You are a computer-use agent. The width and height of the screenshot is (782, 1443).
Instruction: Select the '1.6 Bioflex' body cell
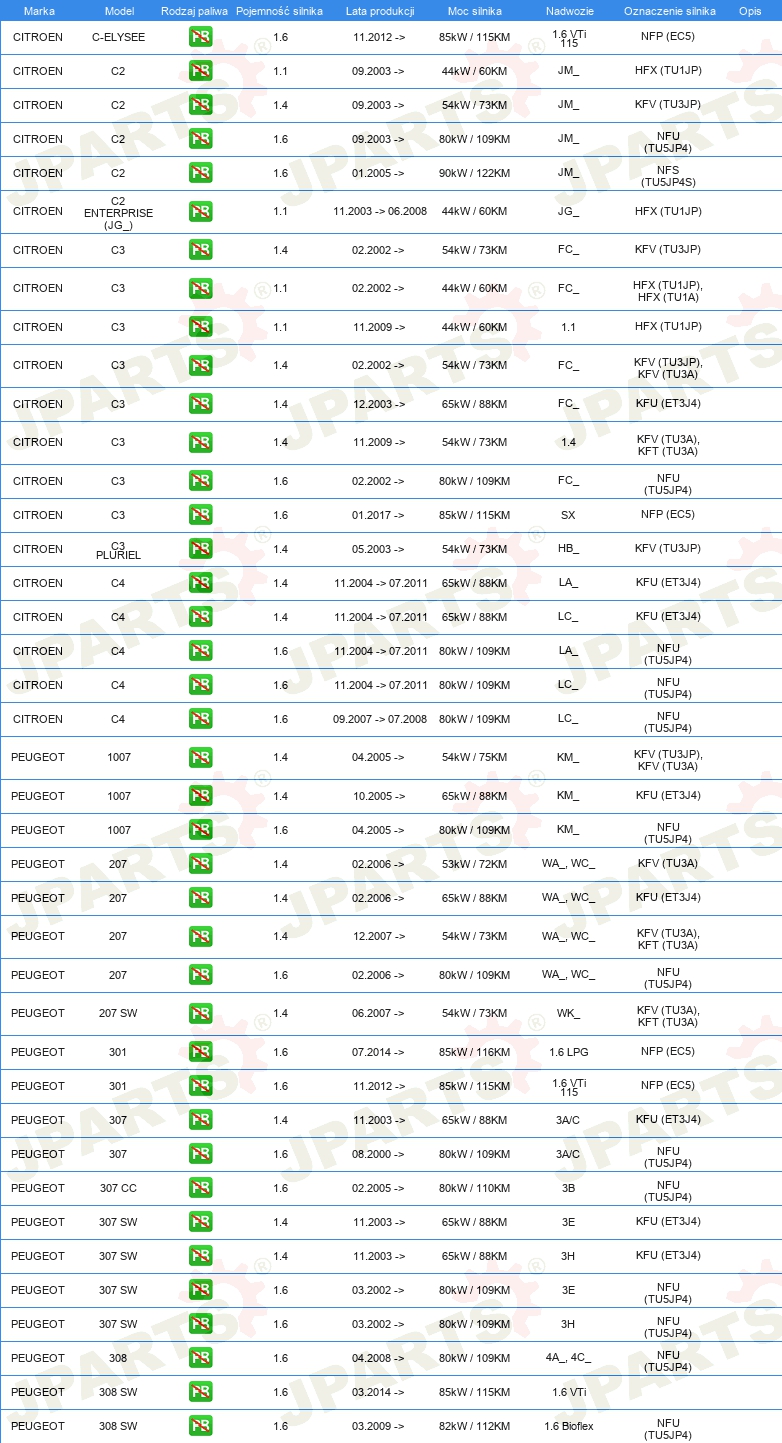[x=568, y=1426]
